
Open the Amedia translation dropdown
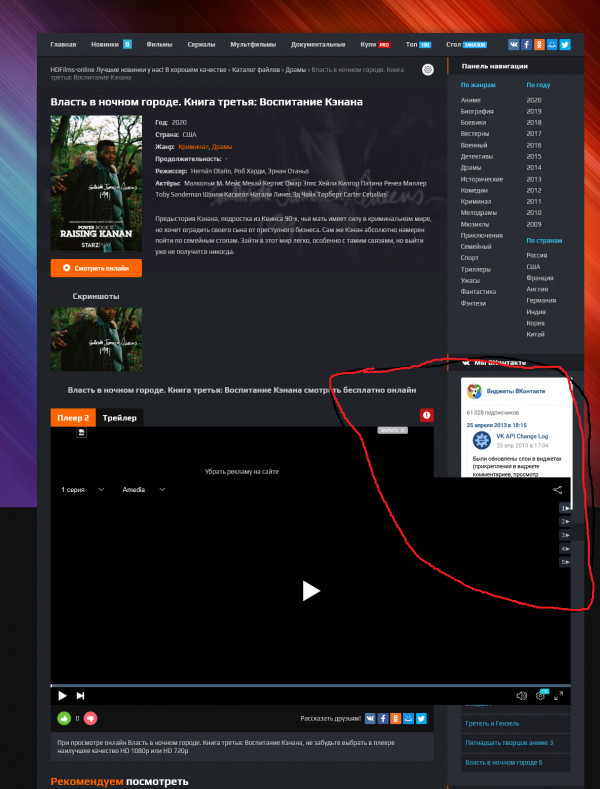pyautogui.click(x=144, y=490)
